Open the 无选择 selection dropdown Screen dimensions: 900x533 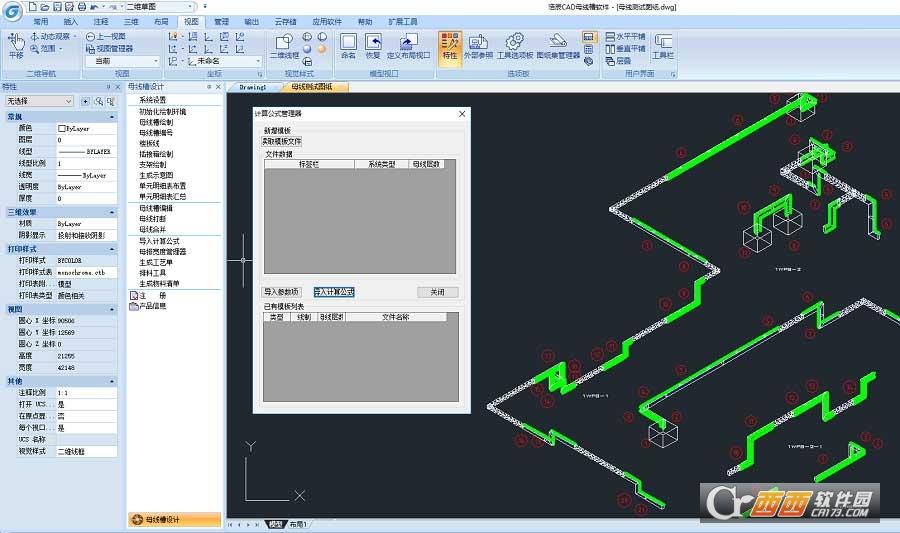(39, 101)
